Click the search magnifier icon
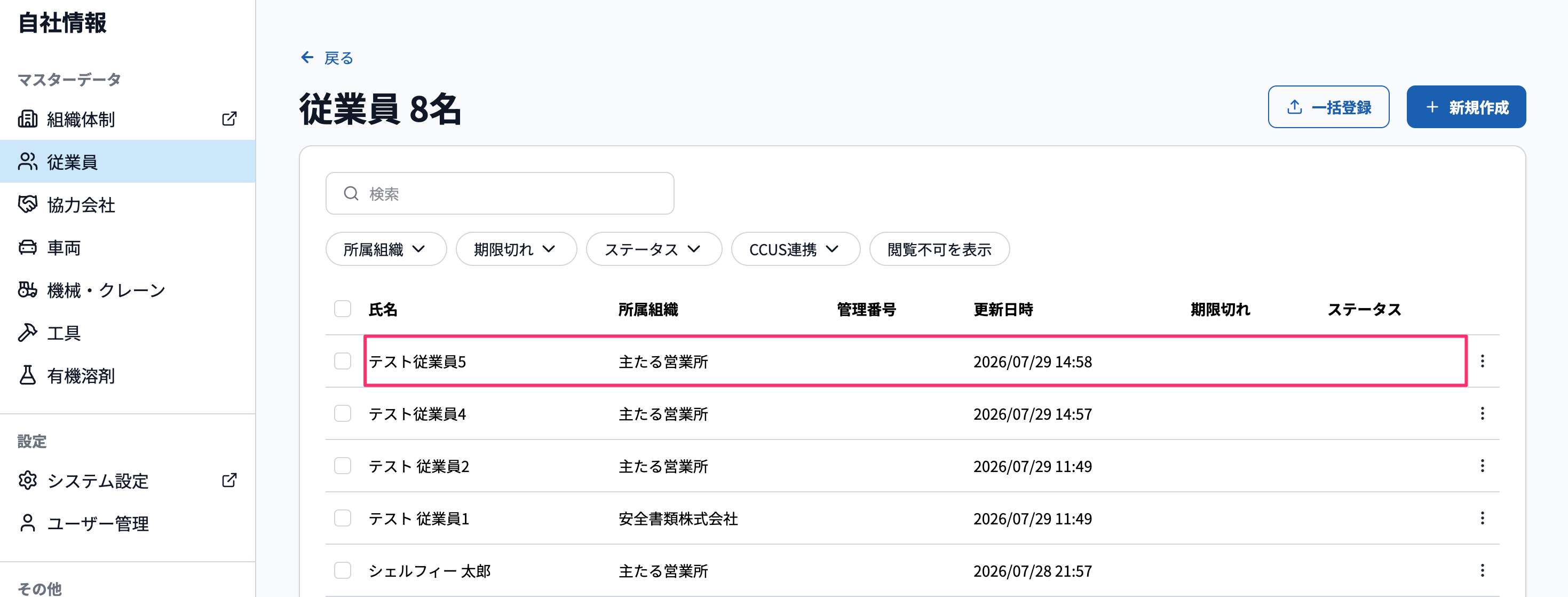 [x=351, y=194]
